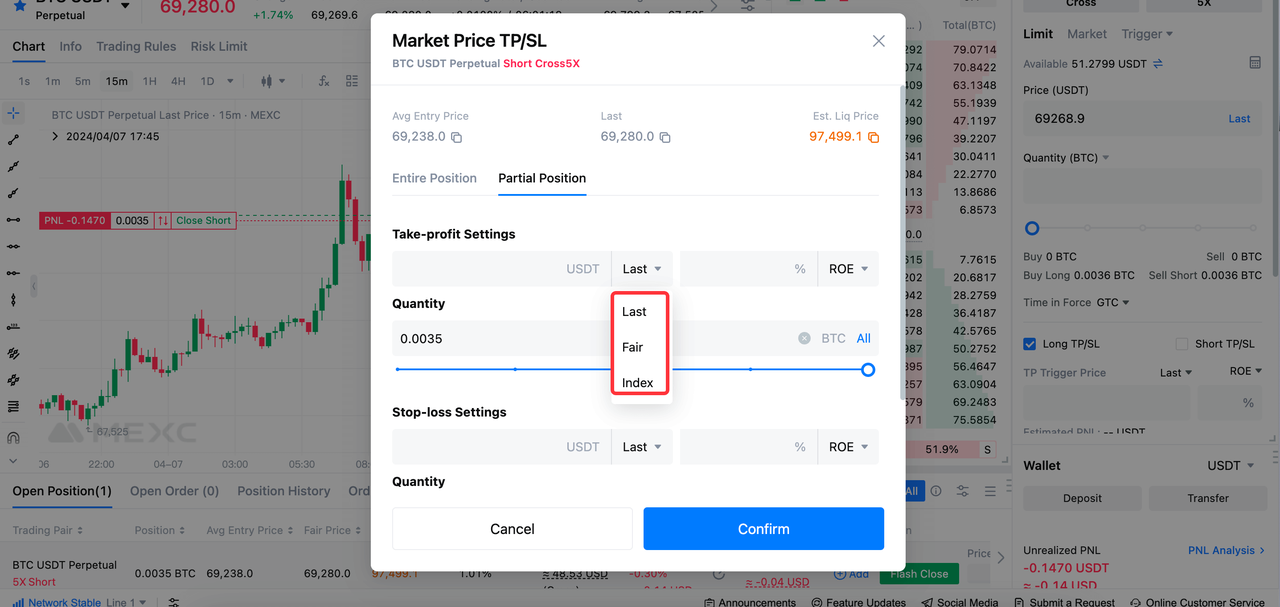Clear the take-profit quantity field
Screen dimensions: 1280x607
(x=804, y=339)
